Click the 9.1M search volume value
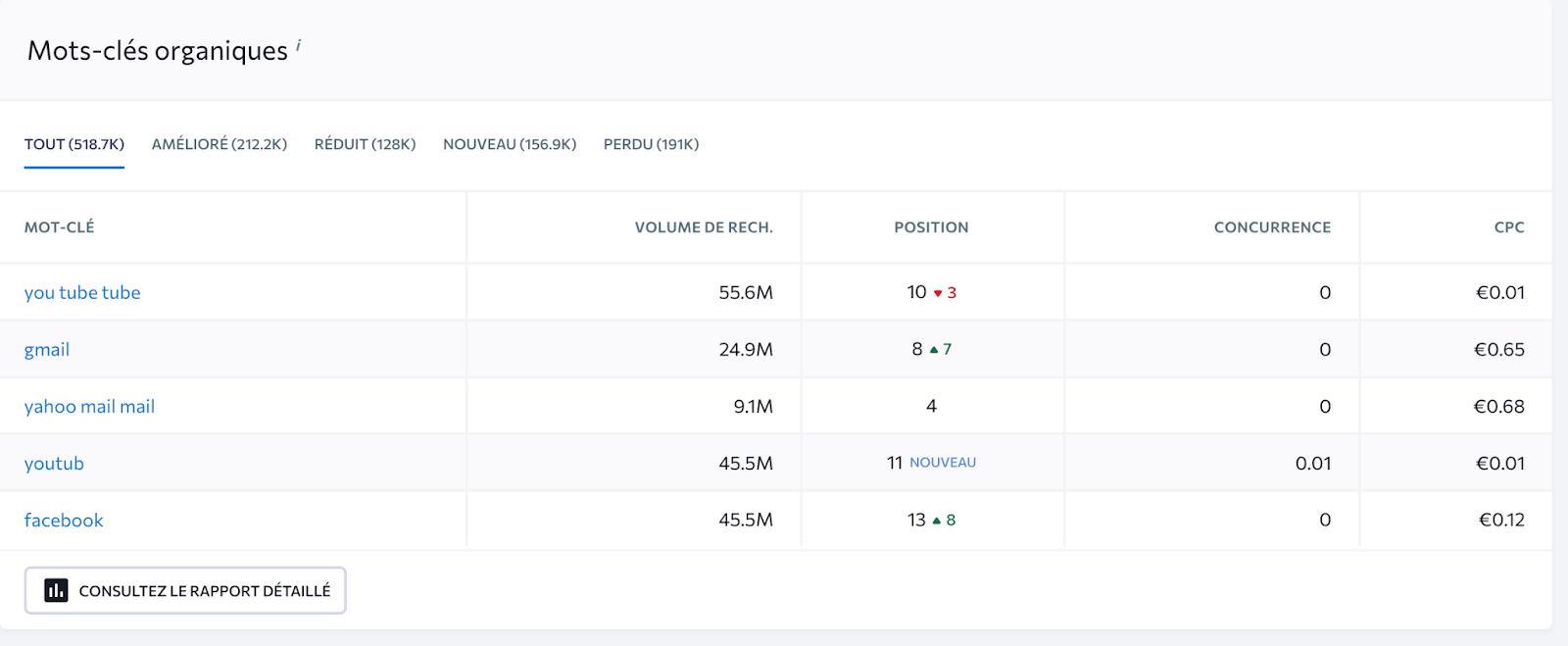This screenshot has width=1568, height=646. point(753,406)
